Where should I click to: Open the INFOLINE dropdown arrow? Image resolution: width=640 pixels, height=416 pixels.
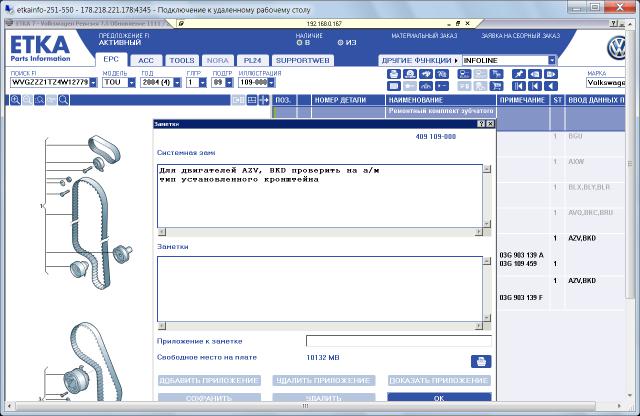552,60
